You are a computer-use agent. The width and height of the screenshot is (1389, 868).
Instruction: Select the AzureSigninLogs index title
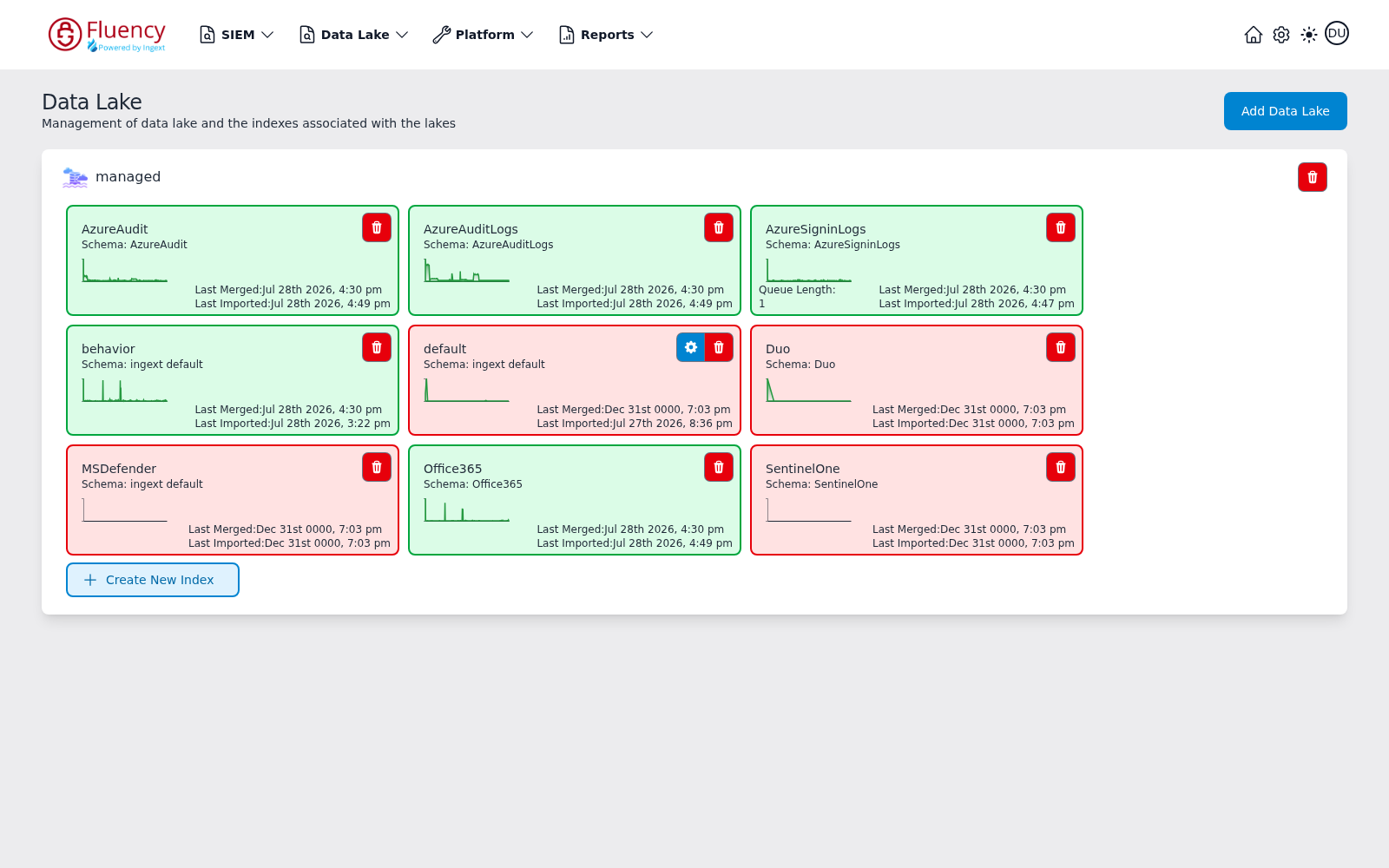[x=816, y=229]
